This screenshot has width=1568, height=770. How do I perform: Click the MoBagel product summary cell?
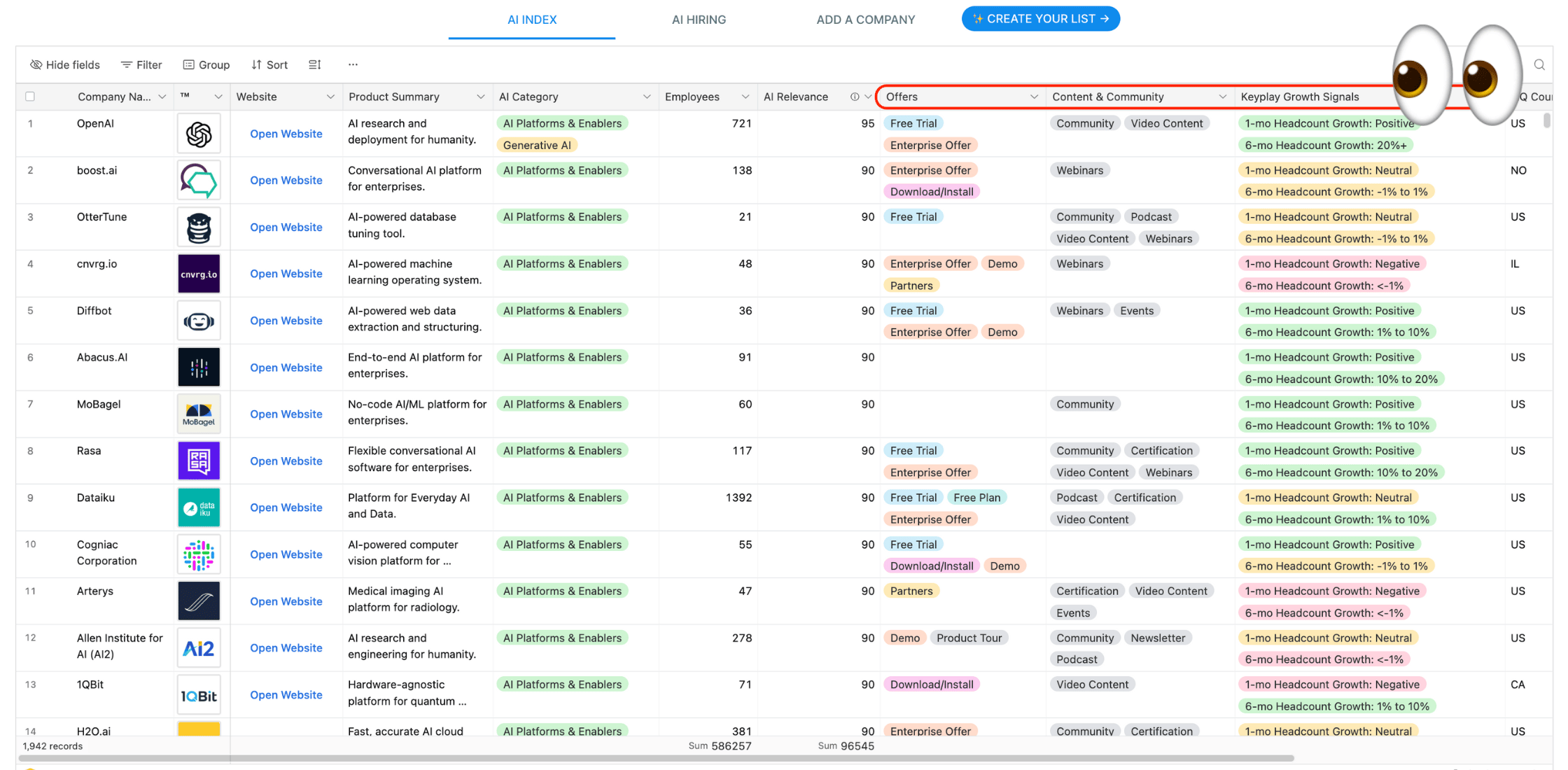[x=418, y=414]
